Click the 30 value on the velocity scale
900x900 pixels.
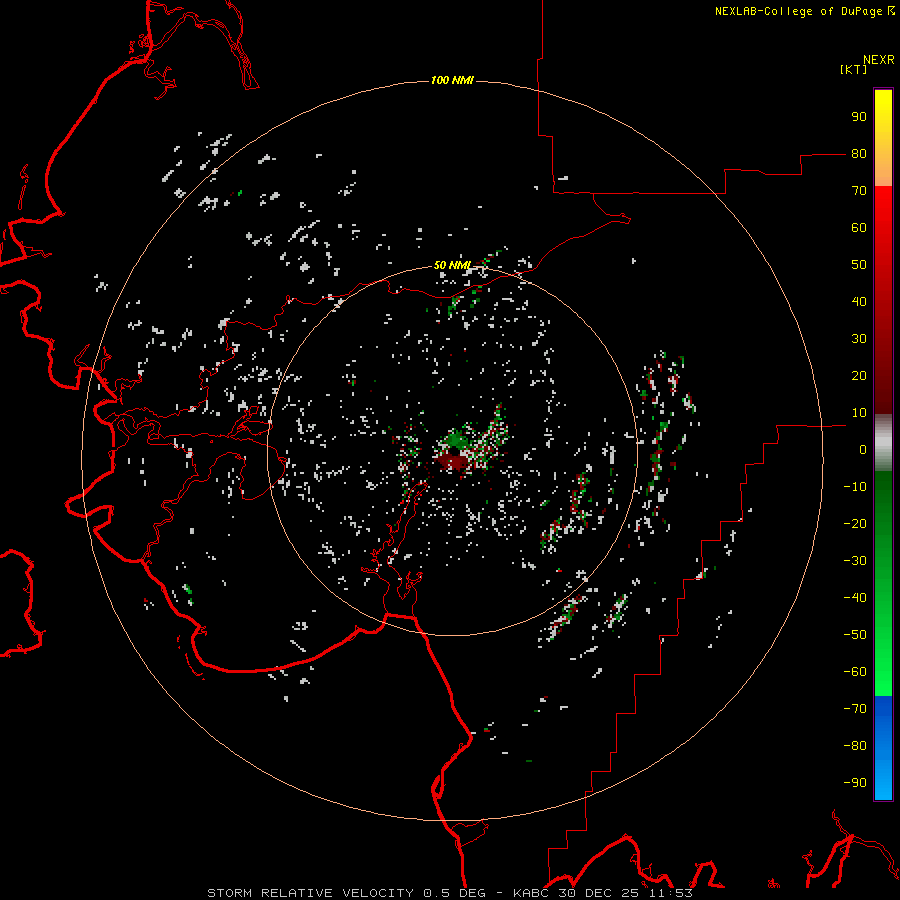(x=859, y=339)
